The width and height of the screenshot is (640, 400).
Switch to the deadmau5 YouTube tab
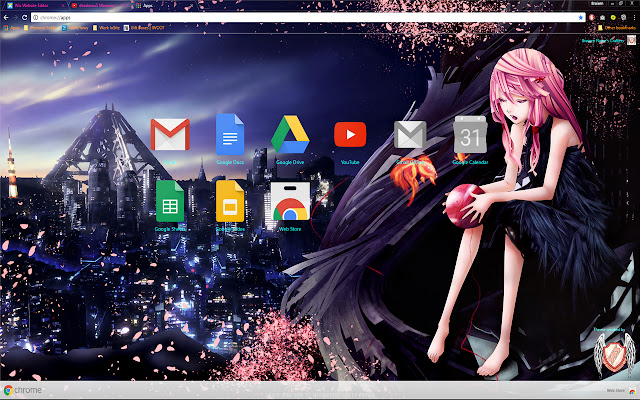[x=100, y=5]
